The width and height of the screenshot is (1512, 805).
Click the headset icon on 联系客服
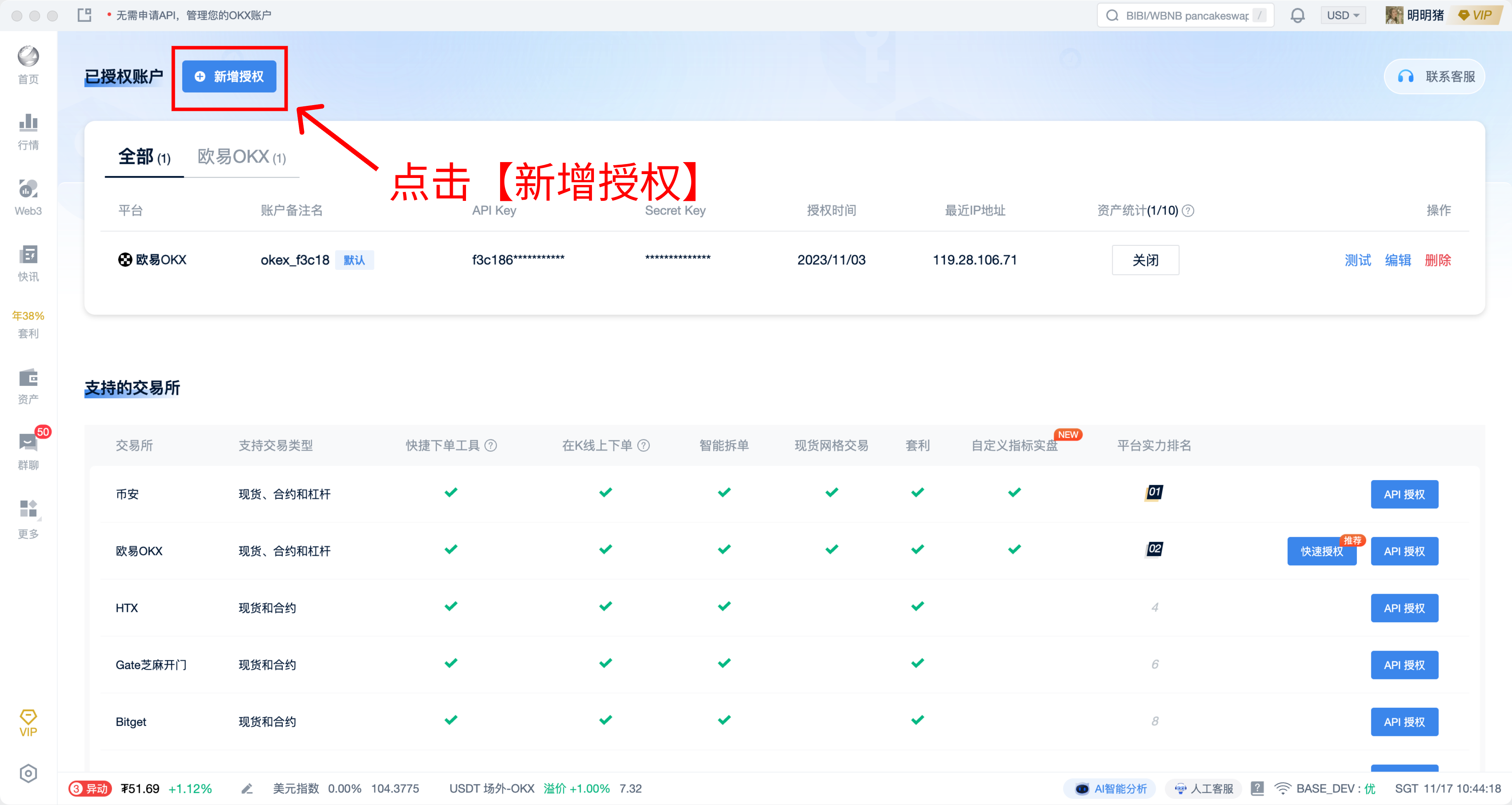pos(1406,76)
